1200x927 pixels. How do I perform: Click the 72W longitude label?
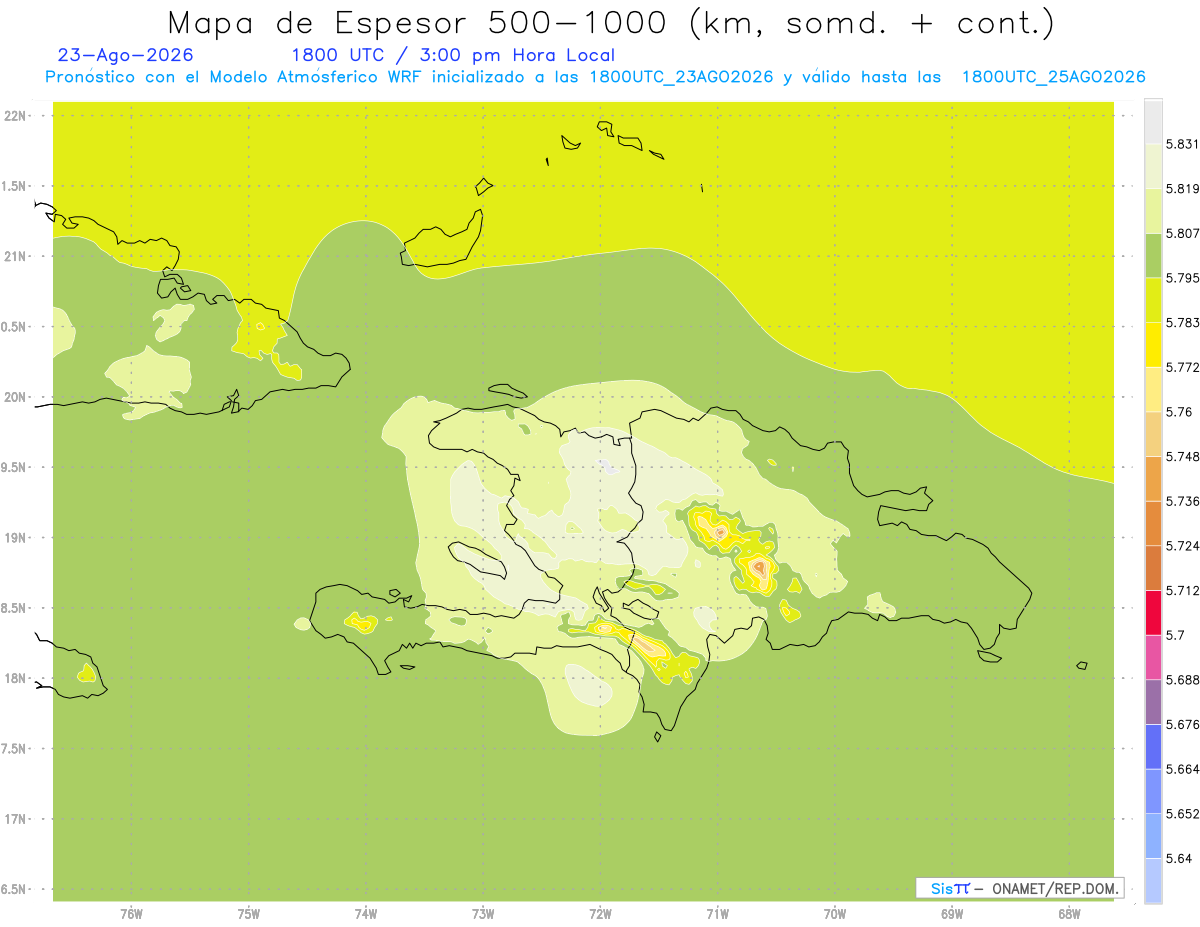[600, 913]
